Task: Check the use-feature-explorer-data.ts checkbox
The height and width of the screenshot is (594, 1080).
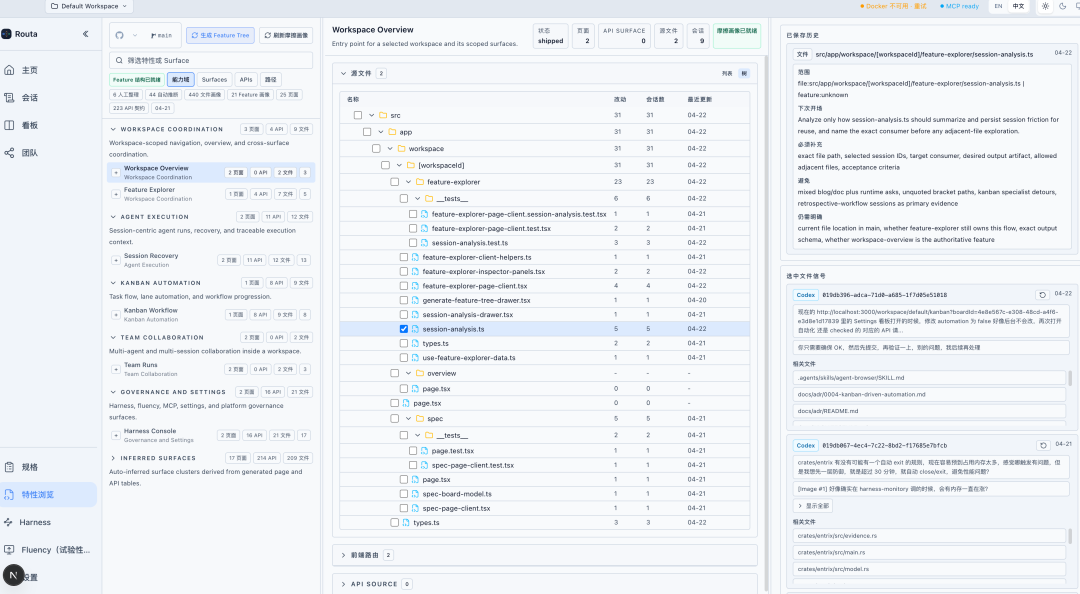Action: pos(404,358)
